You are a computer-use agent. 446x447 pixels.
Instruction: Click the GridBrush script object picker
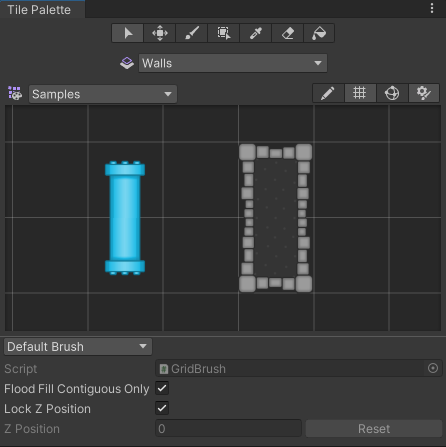coord(433,368)
